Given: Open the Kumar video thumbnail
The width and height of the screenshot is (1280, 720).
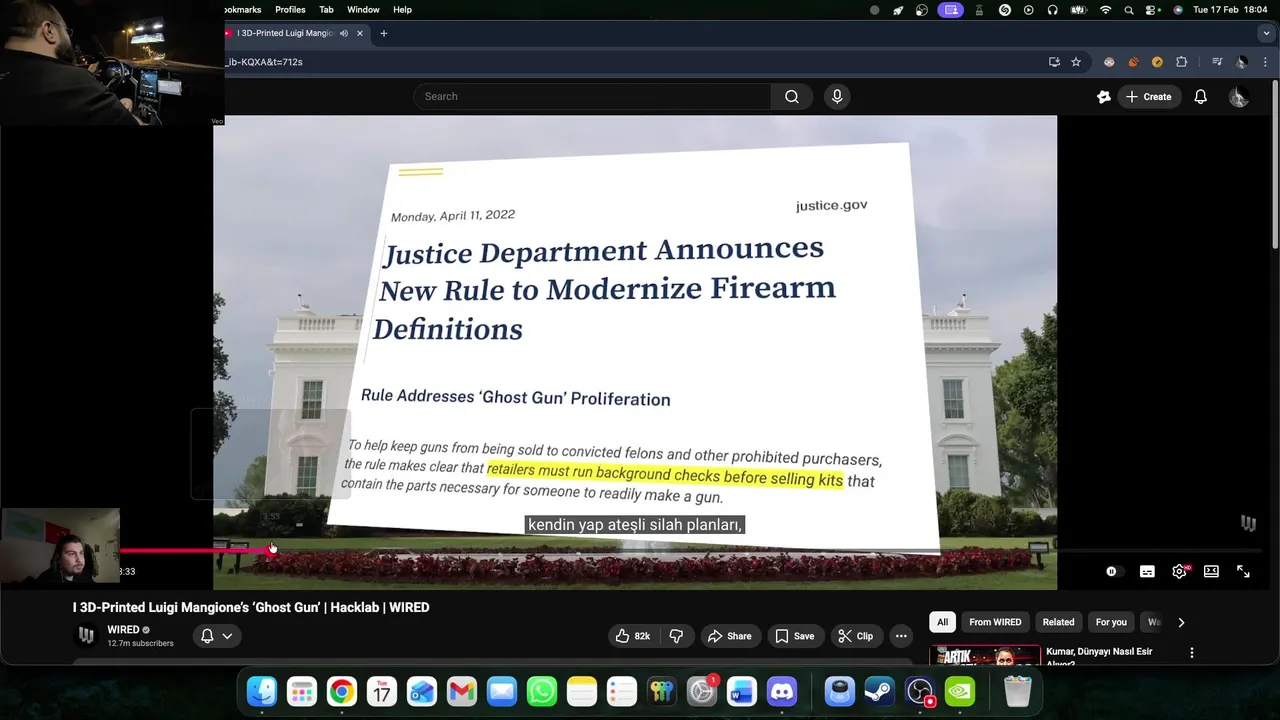Looking at the screenshot, I should [x=985, y=656].
